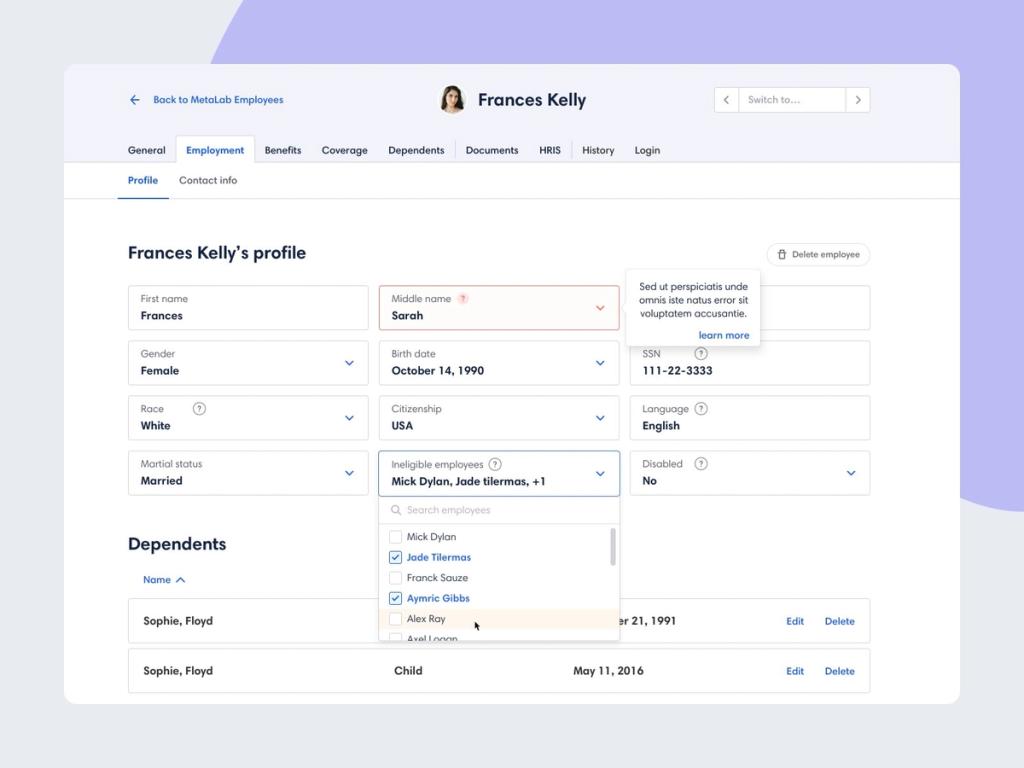This screenshot has height=768, width=1024.
Task: Click the Disabled help icon
Action: tap(701, 464)
